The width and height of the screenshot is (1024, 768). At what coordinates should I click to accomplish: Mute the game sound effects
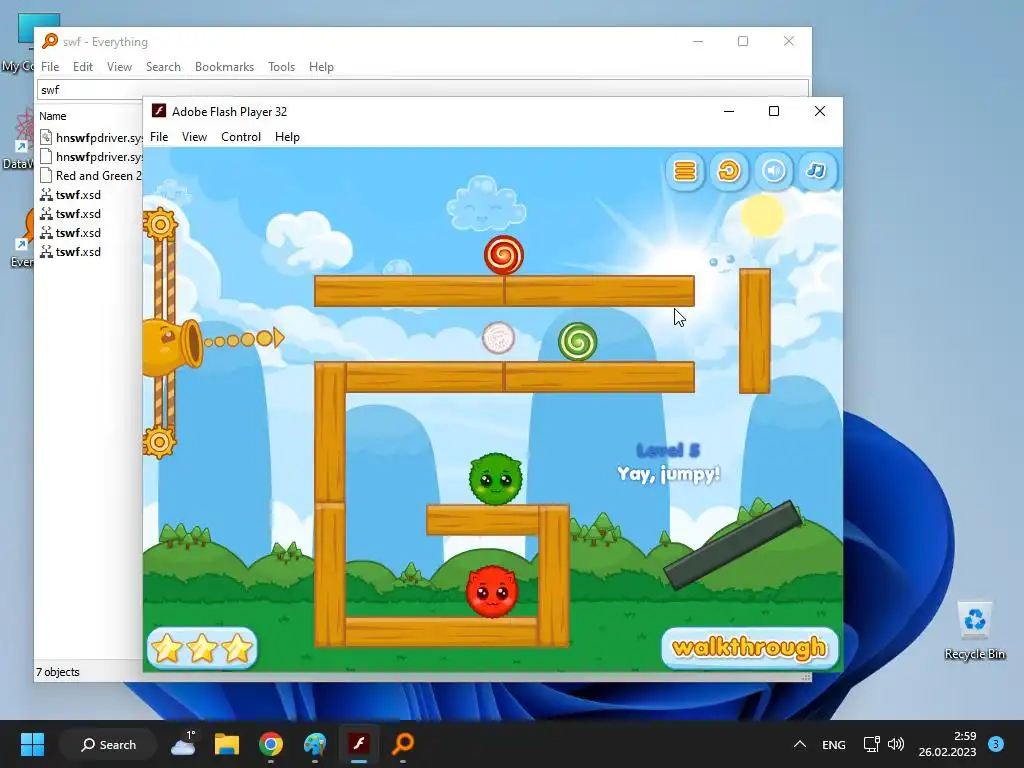point(773,171)
